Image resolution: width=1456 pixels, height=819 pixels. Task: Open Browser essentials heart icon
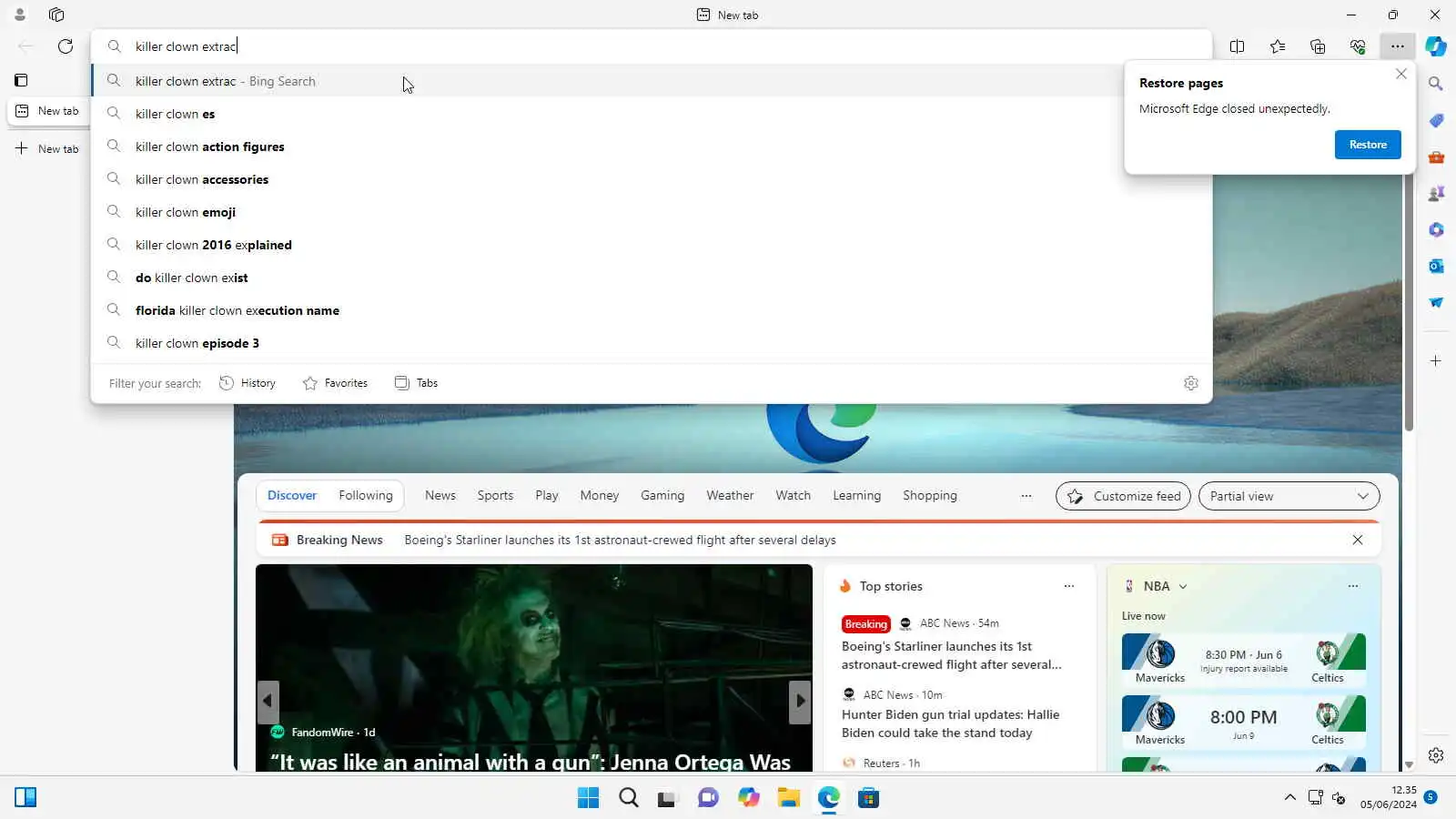(1358, 46)
